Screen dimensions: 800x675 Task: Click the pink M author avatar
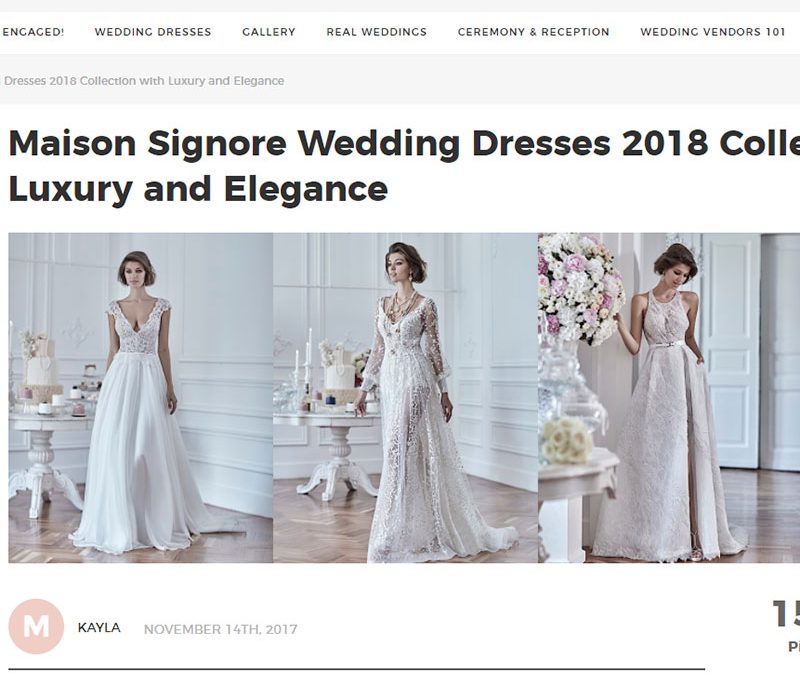[x=36, y=627]
